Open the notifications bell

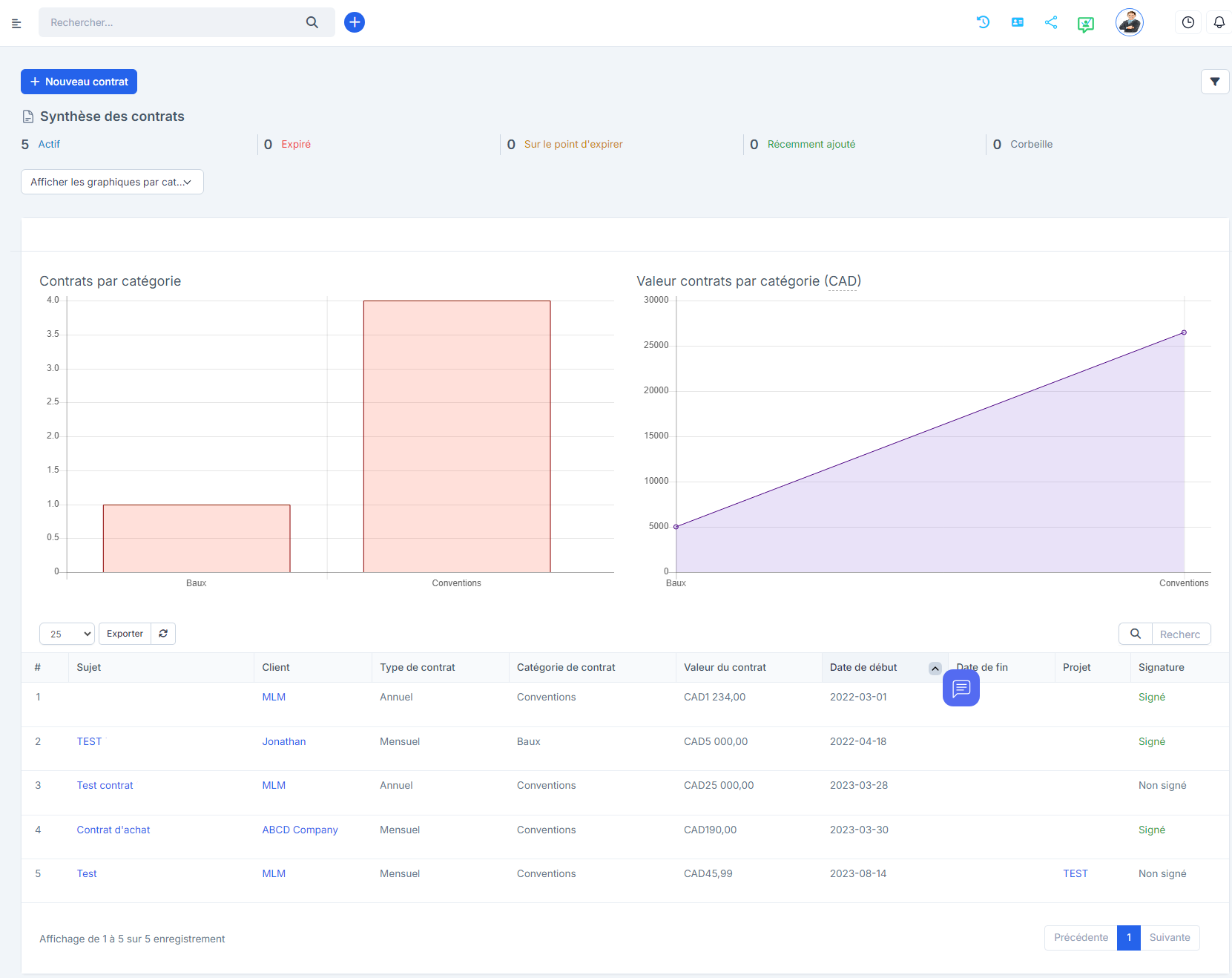coord(1219,22)
